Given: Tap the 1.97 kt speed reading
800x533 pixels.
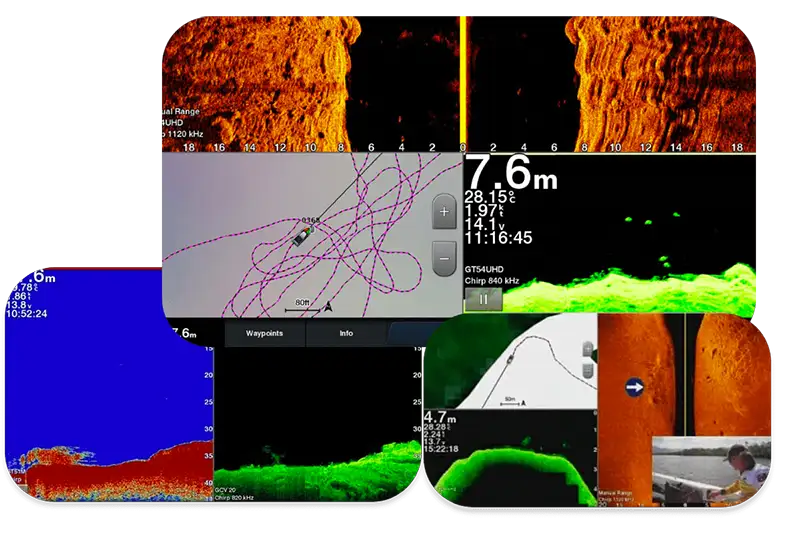Looking at the screenshot, I should click(x=484, y=210).
